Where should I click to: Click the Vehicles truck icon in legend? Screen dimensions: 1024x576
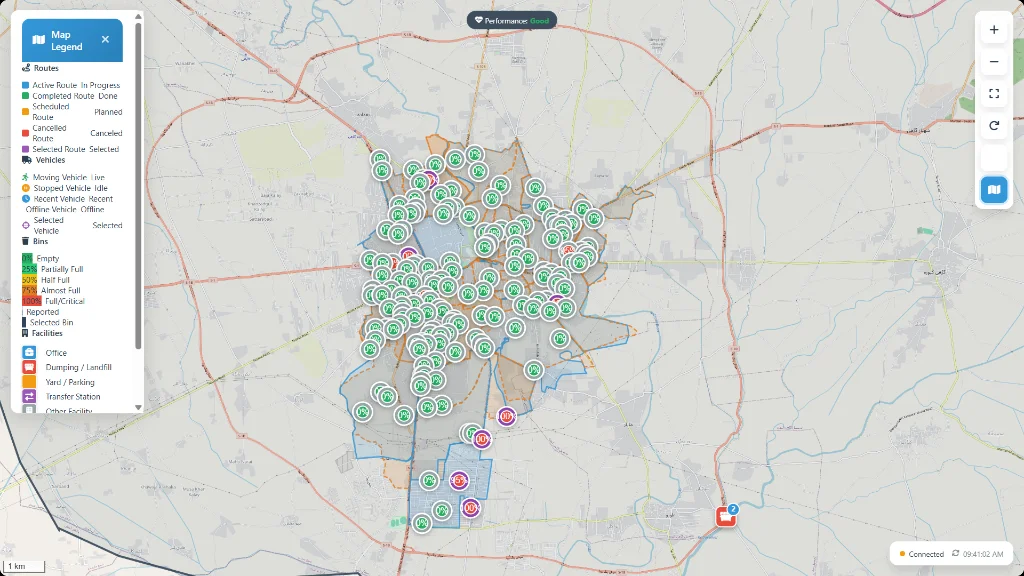[x=27, y=160]
